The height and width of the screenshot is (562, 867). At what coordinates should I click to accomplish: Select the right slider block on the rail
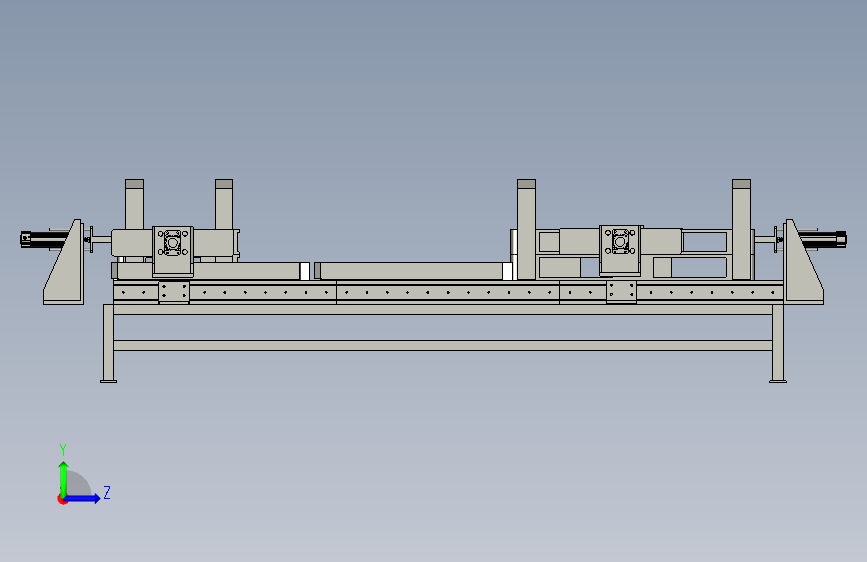621,292
